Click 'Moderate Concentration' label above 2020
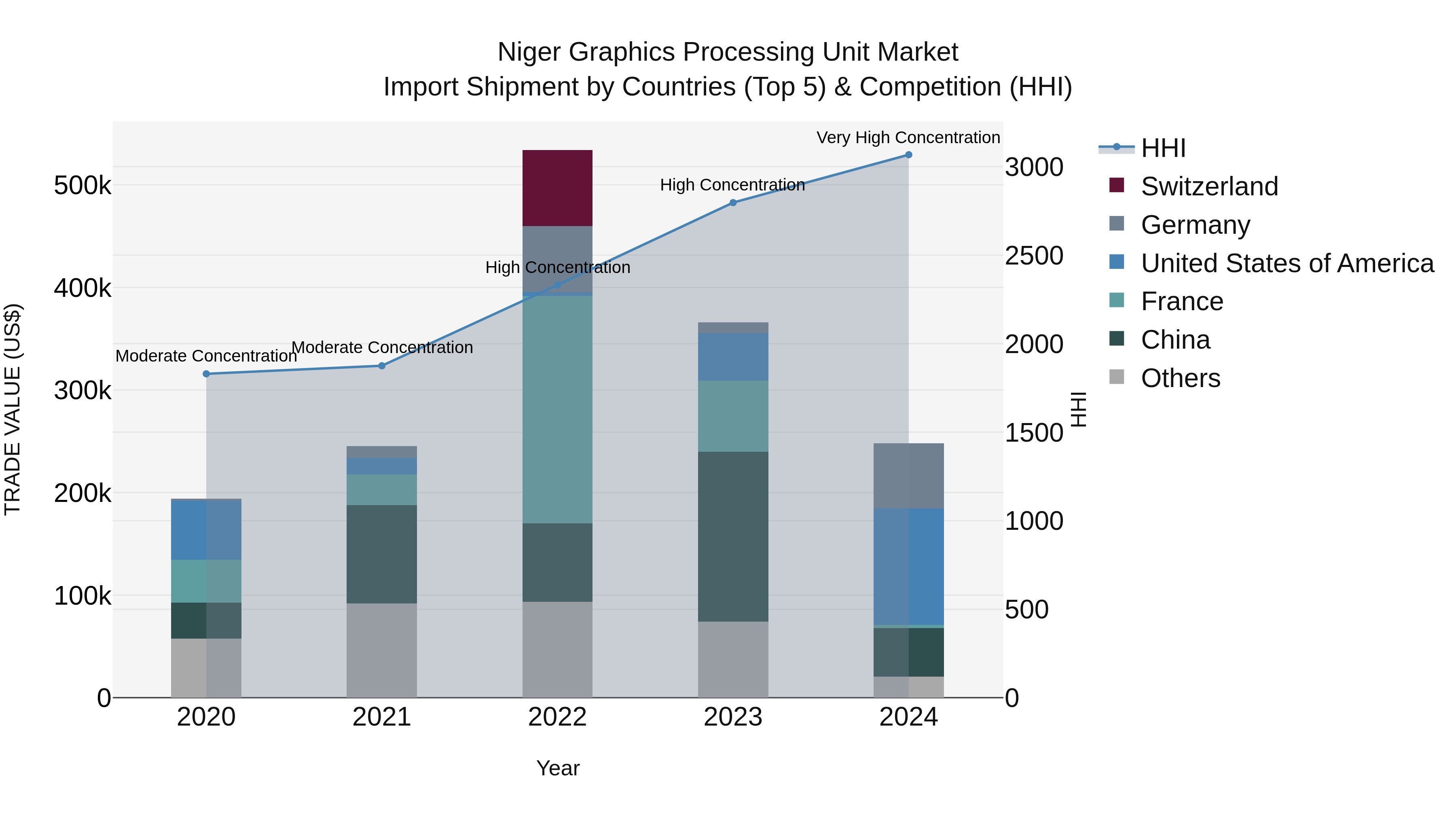1456x819 pixels. (x=206, y=356)
